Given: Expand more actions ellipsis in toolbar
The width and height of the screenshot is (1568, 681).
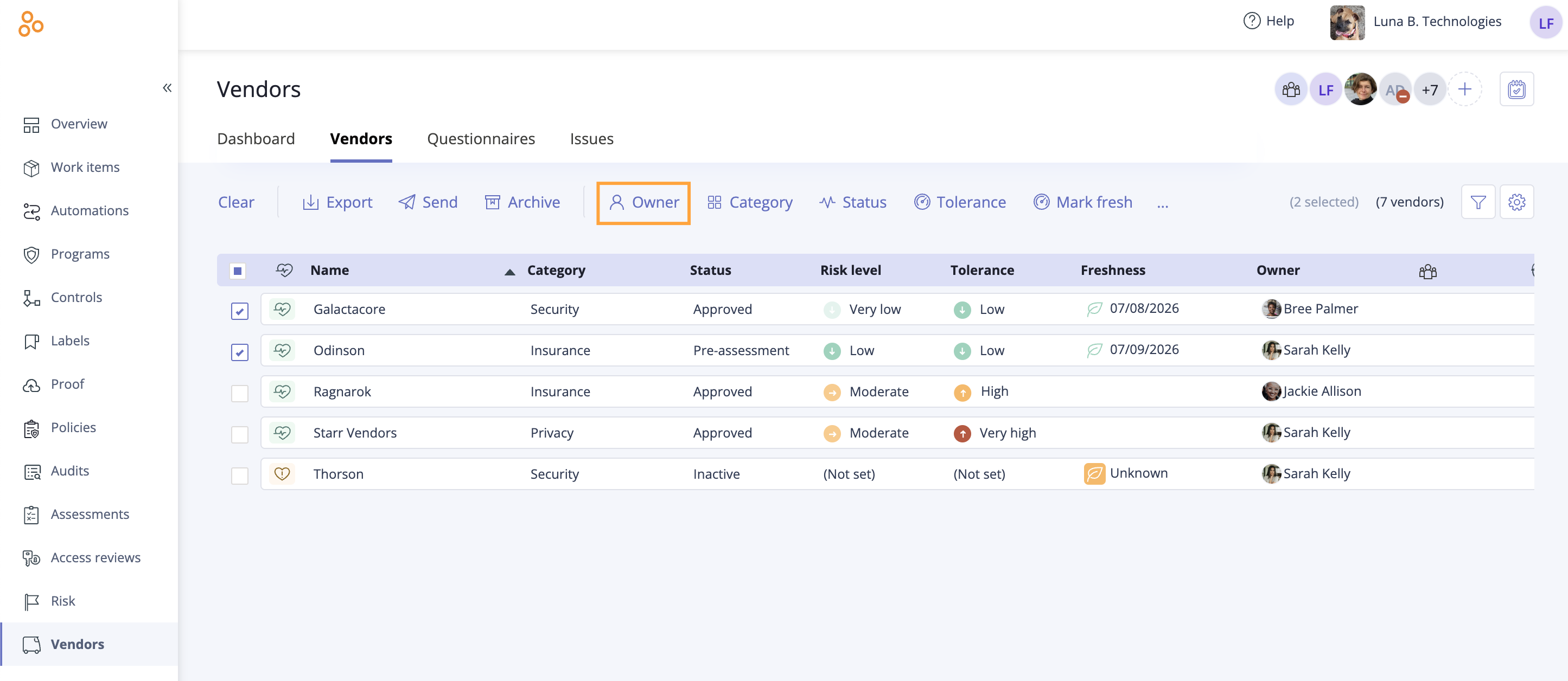Looking at the screenshot, I should click(x=1162, y=204).
